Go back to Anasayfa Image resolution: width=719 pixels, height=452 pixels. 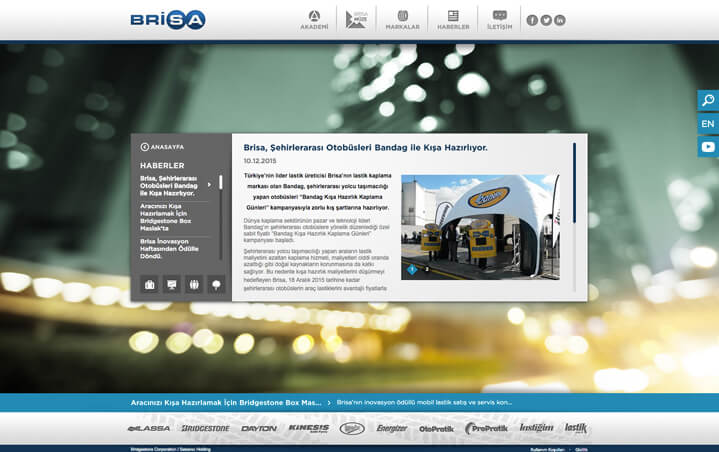point(162,147)
